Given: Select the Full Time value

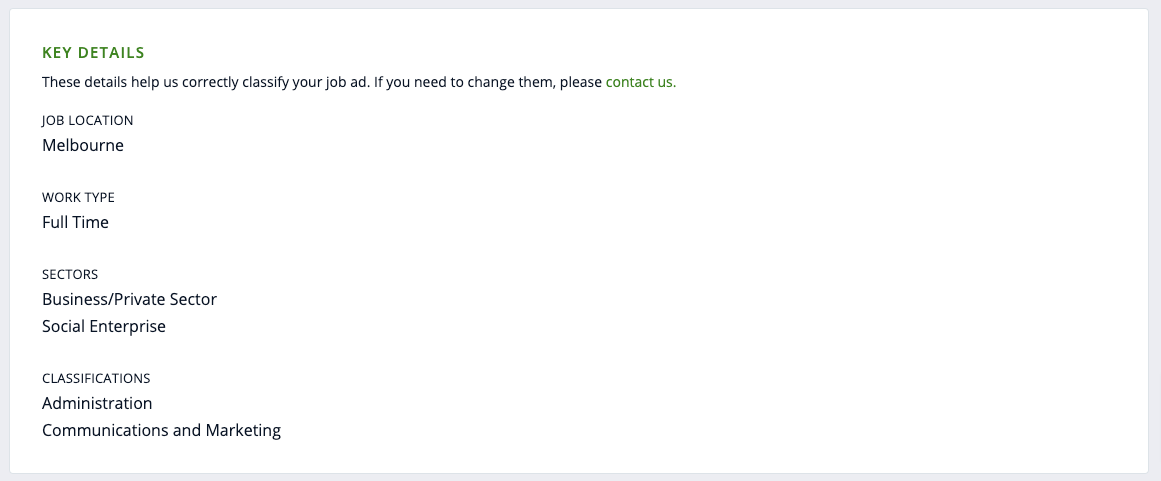Looking at the screenshot, I should pyautogui.click(x=75, y=222).
